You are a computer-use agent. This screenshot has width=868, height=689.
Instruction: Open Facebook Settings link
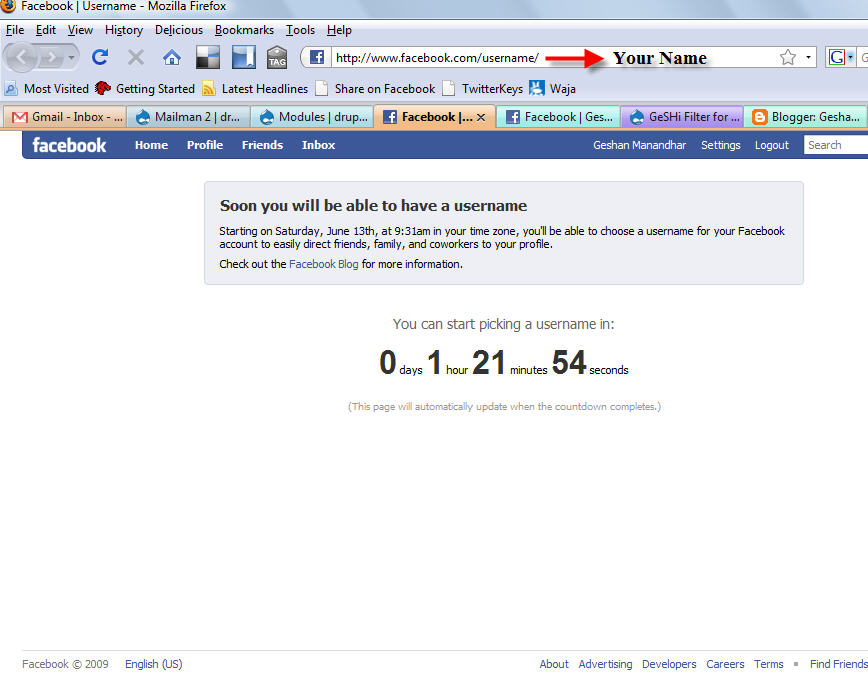(721, 145)
